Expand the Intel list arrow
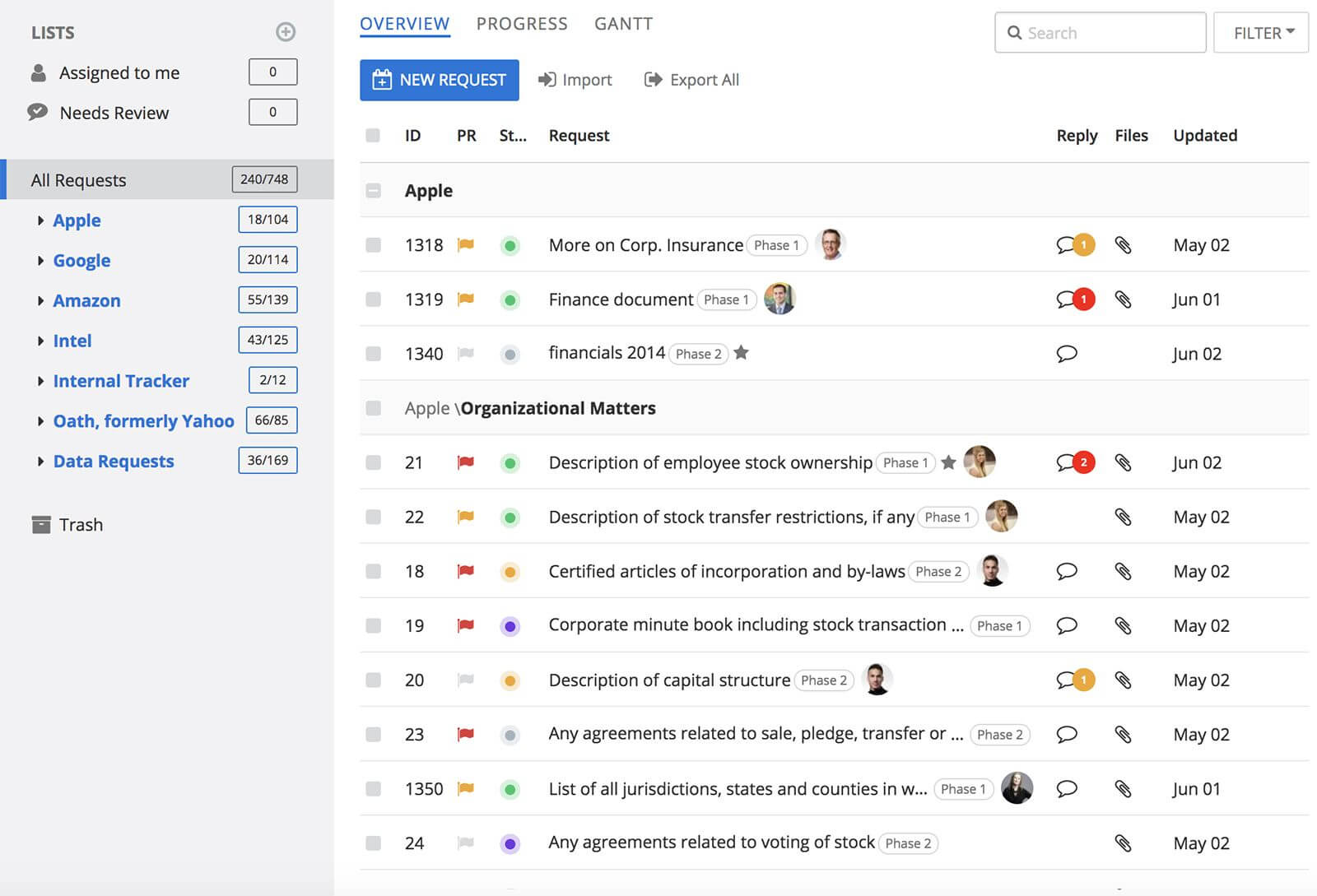The height and width of the screenshot is (896, 1317). point(40,341)
